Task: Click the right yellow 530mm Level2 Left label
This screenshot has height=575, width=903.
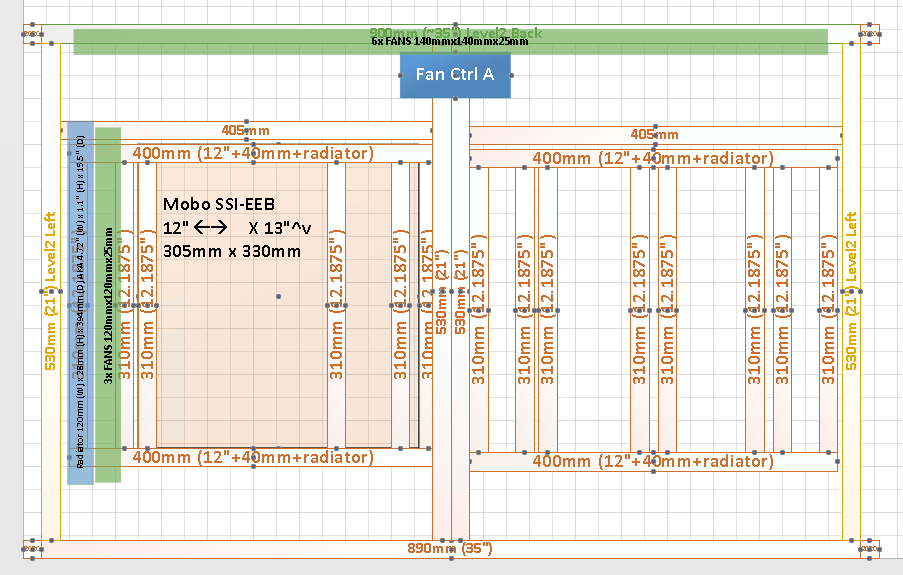Action: coord(853,291)
